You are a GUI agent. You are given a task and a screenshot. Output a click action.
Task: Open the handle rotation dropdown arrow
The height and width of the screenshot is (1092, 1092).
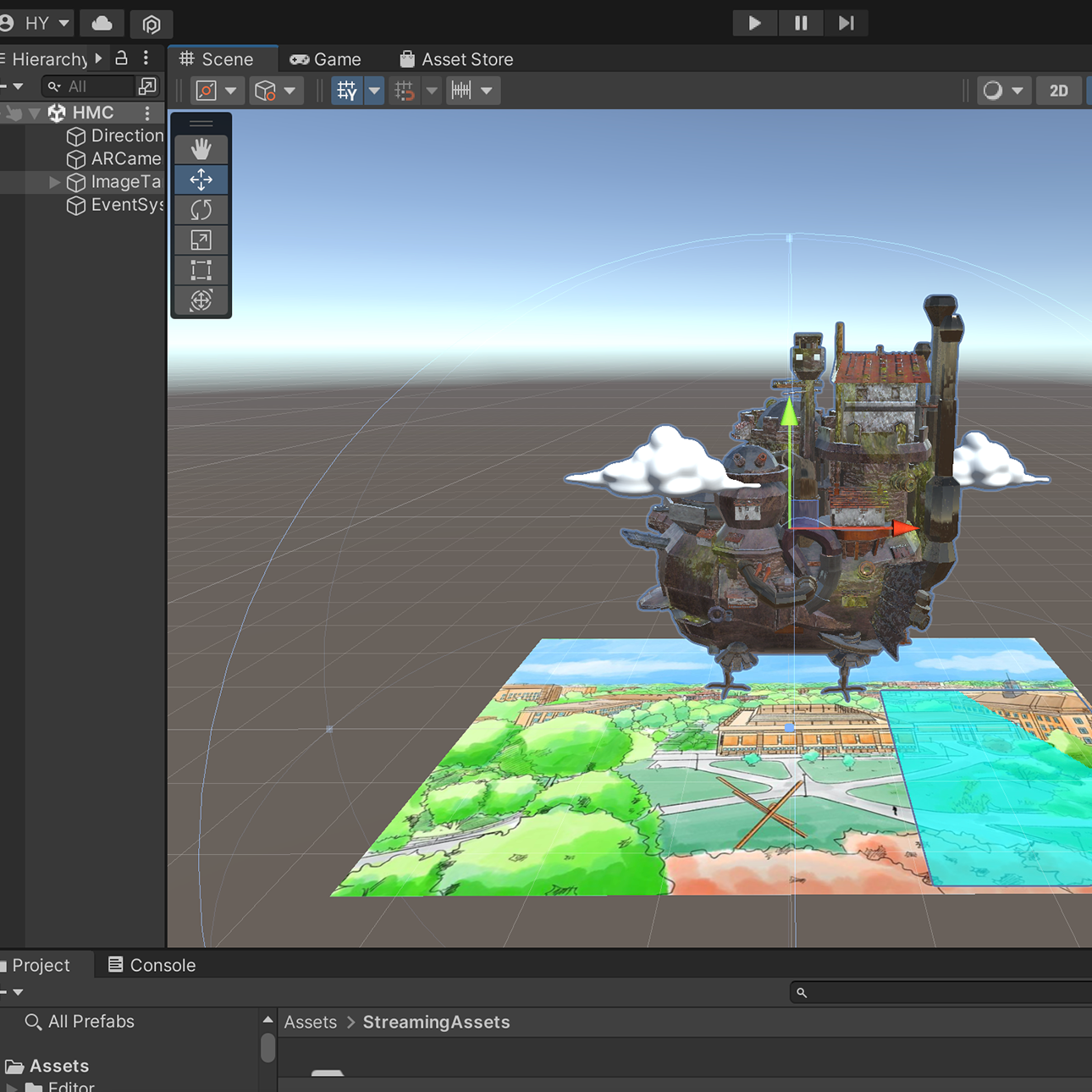[290, 91]
